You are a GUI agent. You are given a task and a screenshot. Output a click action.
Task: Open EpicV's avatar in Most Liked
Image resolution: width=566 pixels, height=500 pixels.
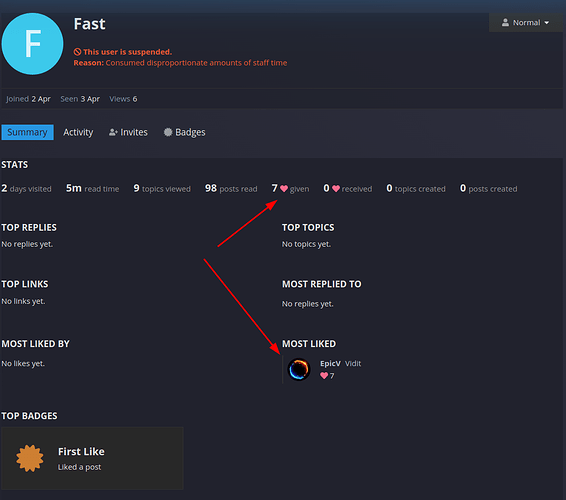[299, 369]
